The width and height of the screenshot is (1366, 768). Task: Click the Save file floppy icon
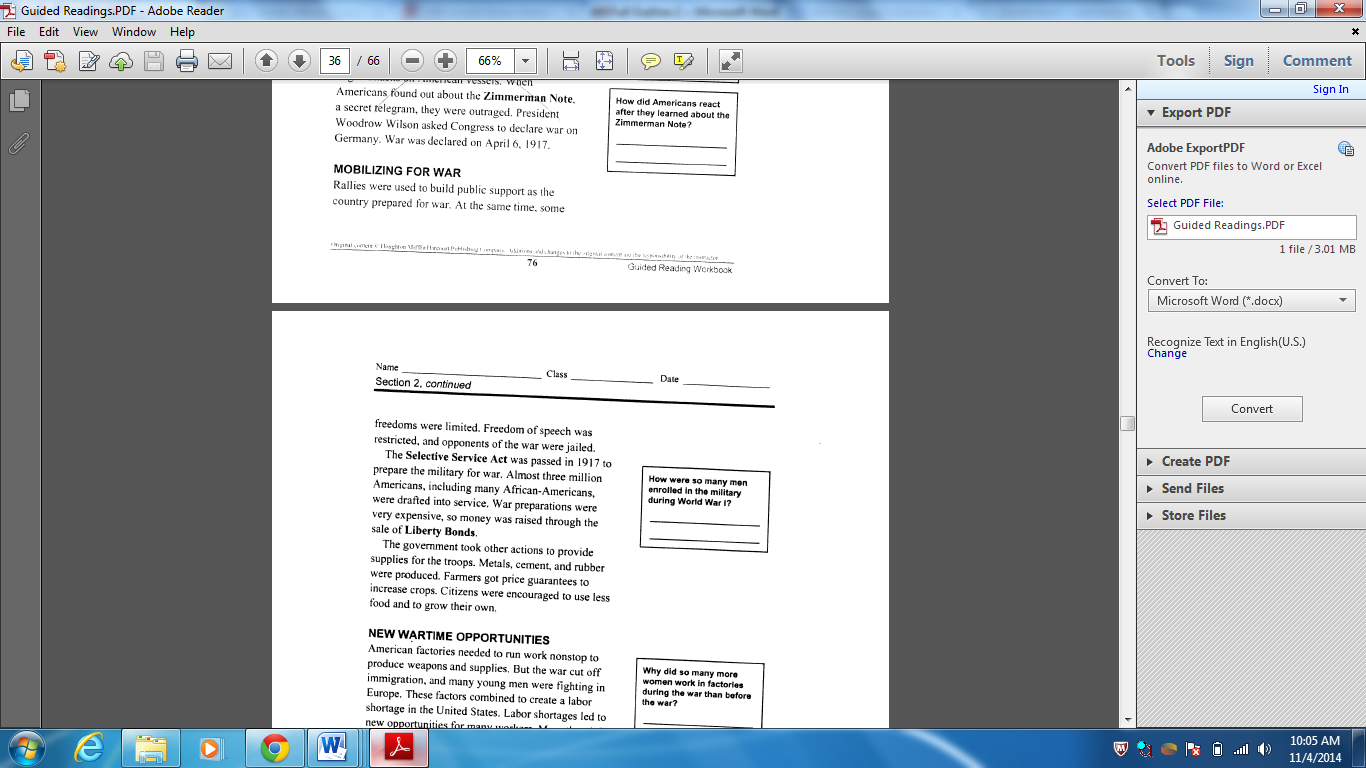coord(153,61)
